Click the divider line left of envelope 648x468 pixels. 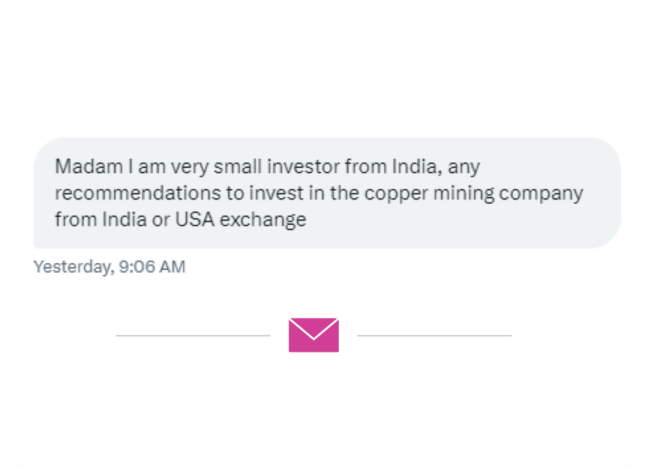[193, 335]
